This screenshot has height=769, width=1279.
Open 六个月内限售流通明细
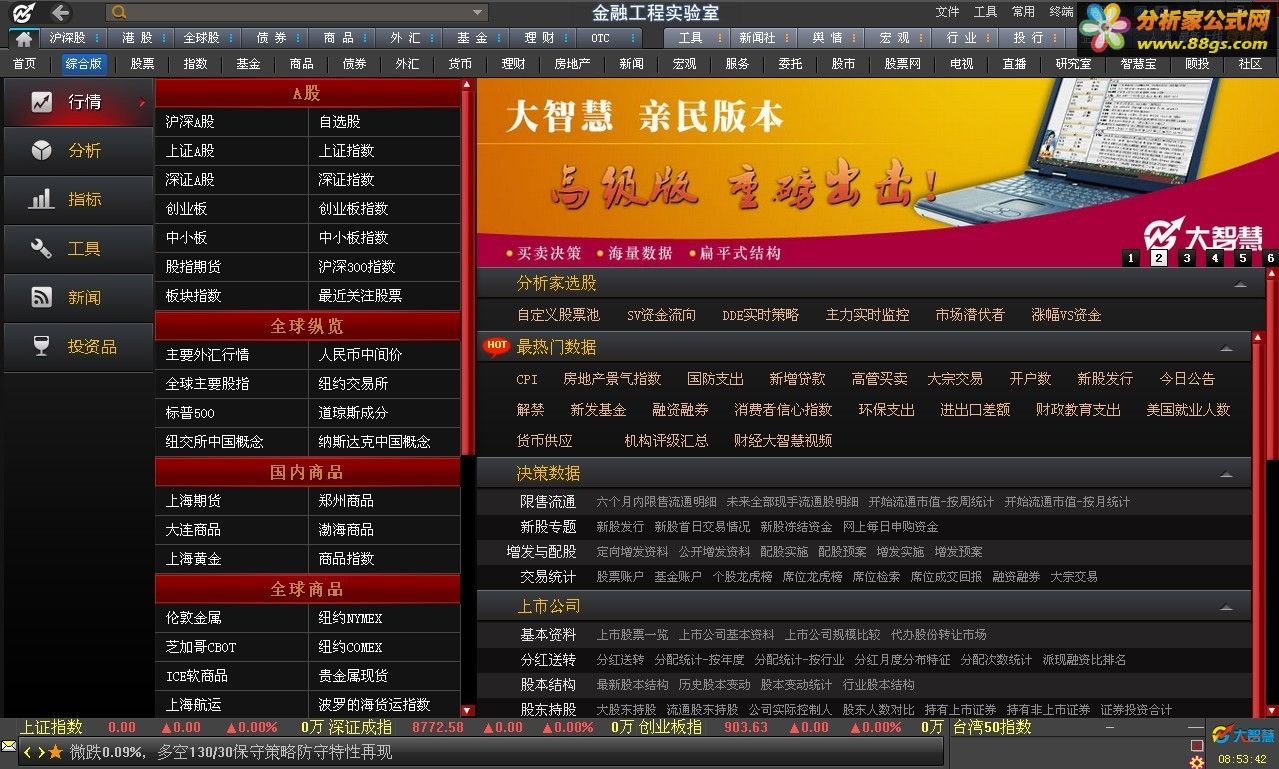click(x=656, y=502)
